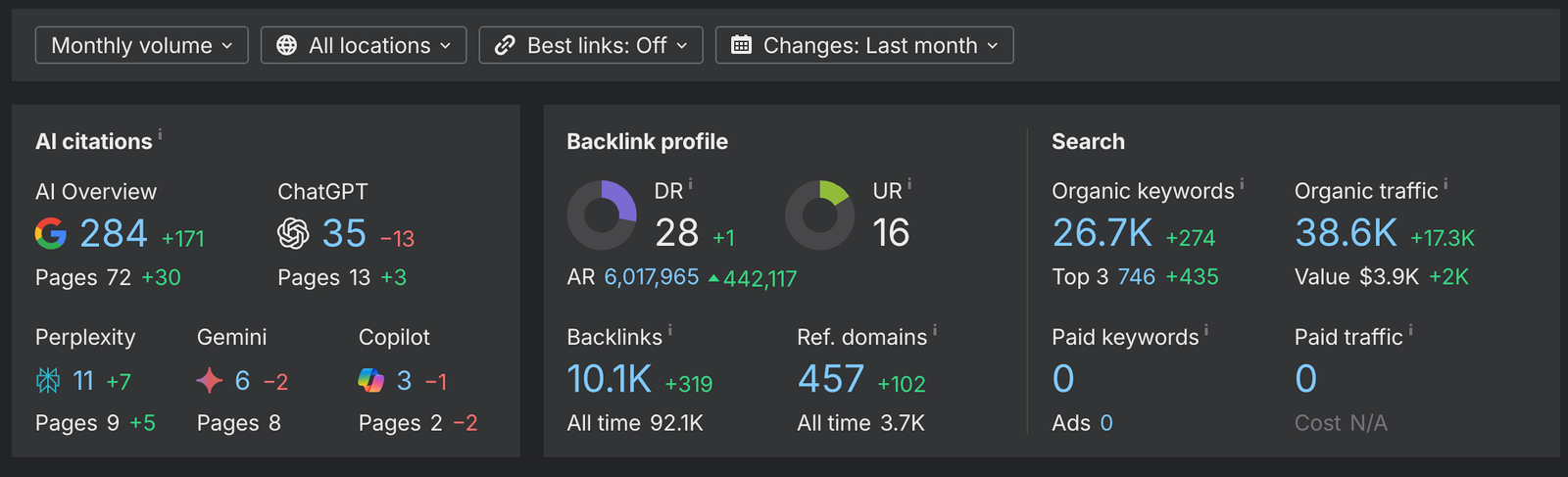
Task: Click the info icon beside AI citations
Action: (x=160, y=135)
